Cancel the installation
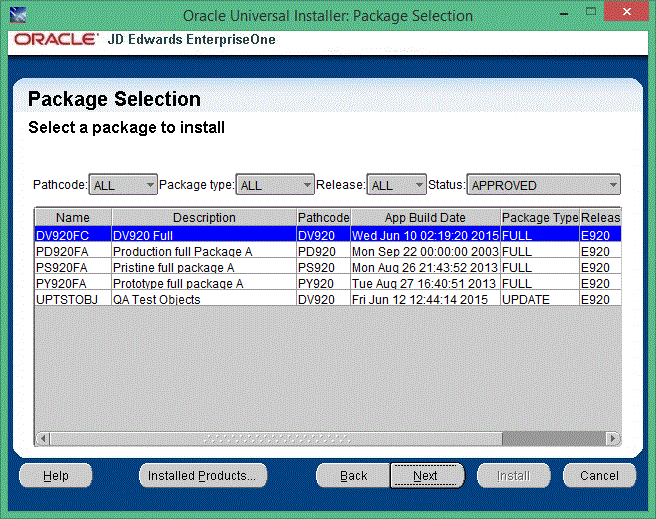Viewport: 656px width, 519px height. tap(599, 476)
